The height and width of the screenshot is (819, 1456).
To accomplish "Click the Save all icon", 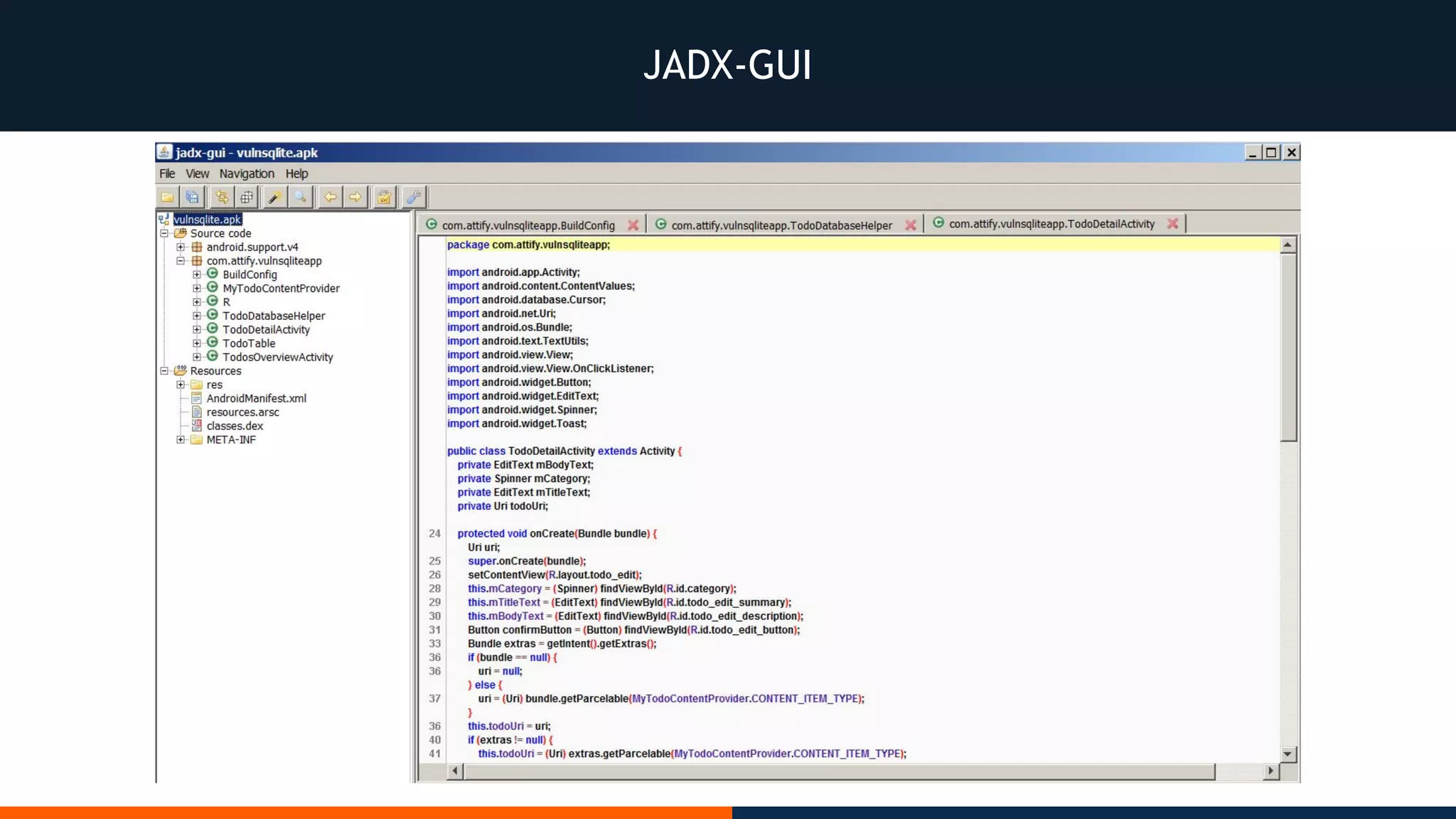I will [x=192, y=197].
